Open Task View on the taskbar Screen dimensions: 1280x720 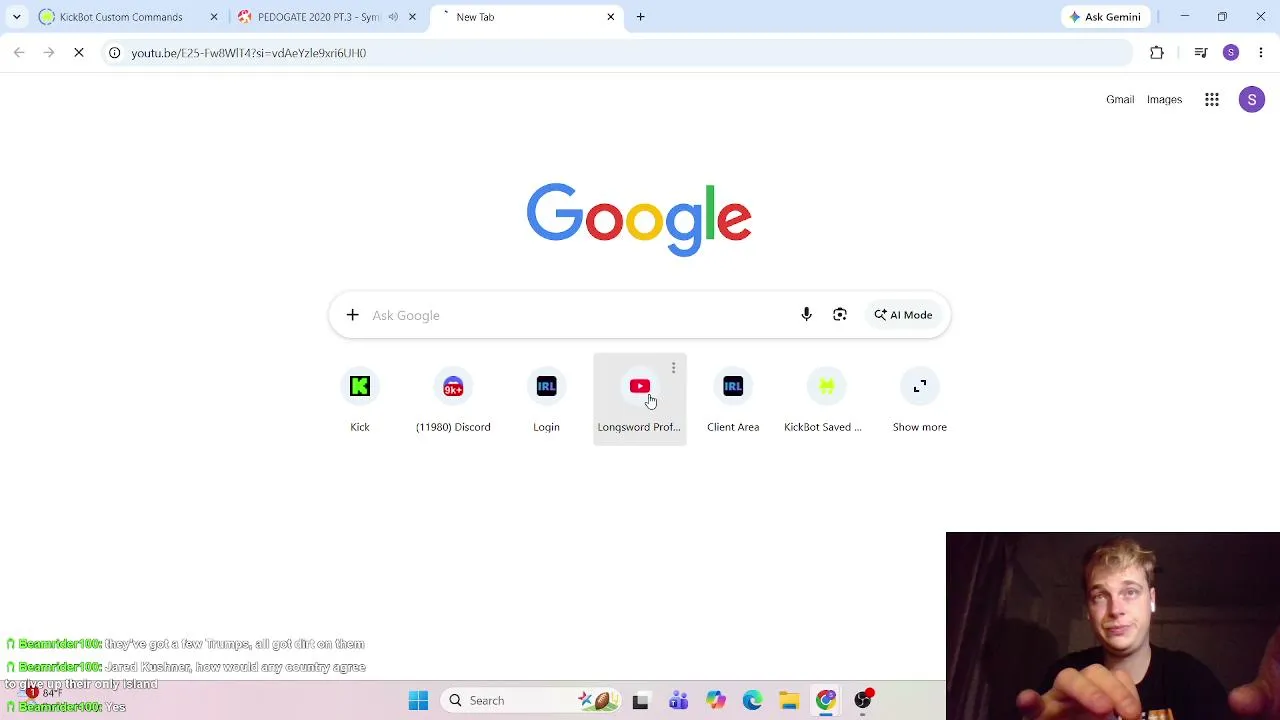click(640, 701)
